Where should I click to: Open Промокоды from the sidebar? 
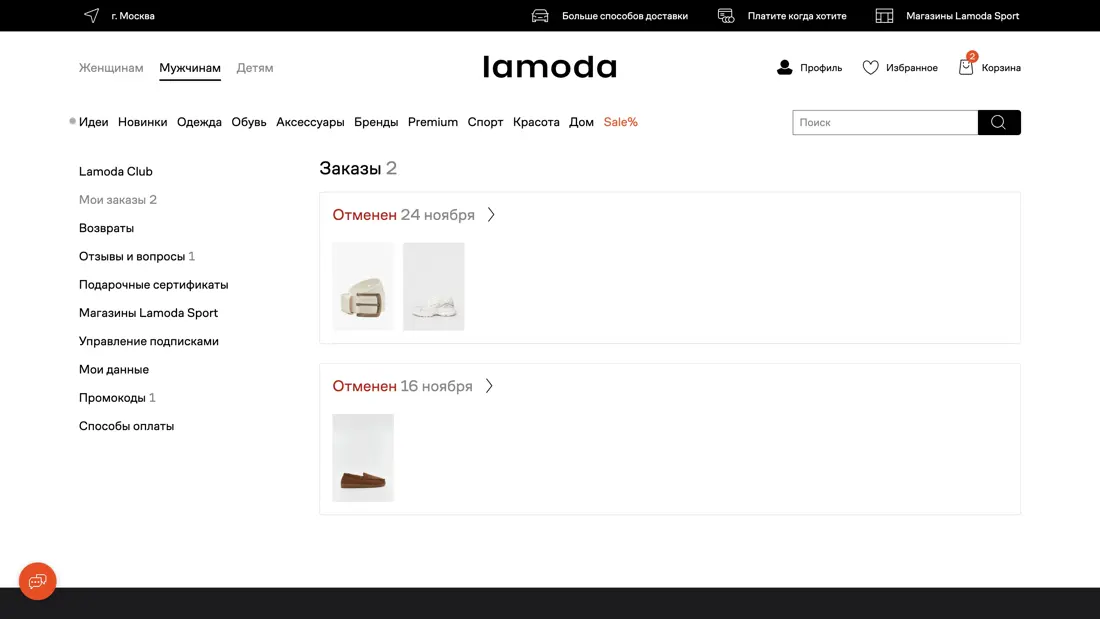coord(112,397)
